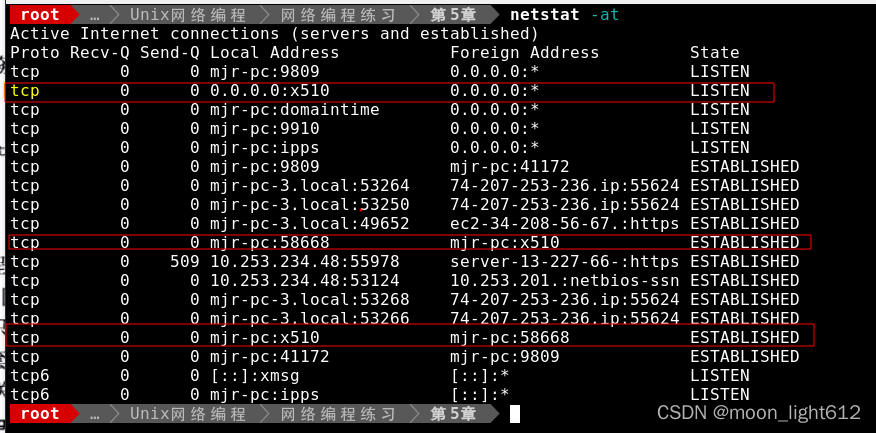Select local address "10.253.234.48:55978"
This screenshot has height=433, width=876.
304,261
